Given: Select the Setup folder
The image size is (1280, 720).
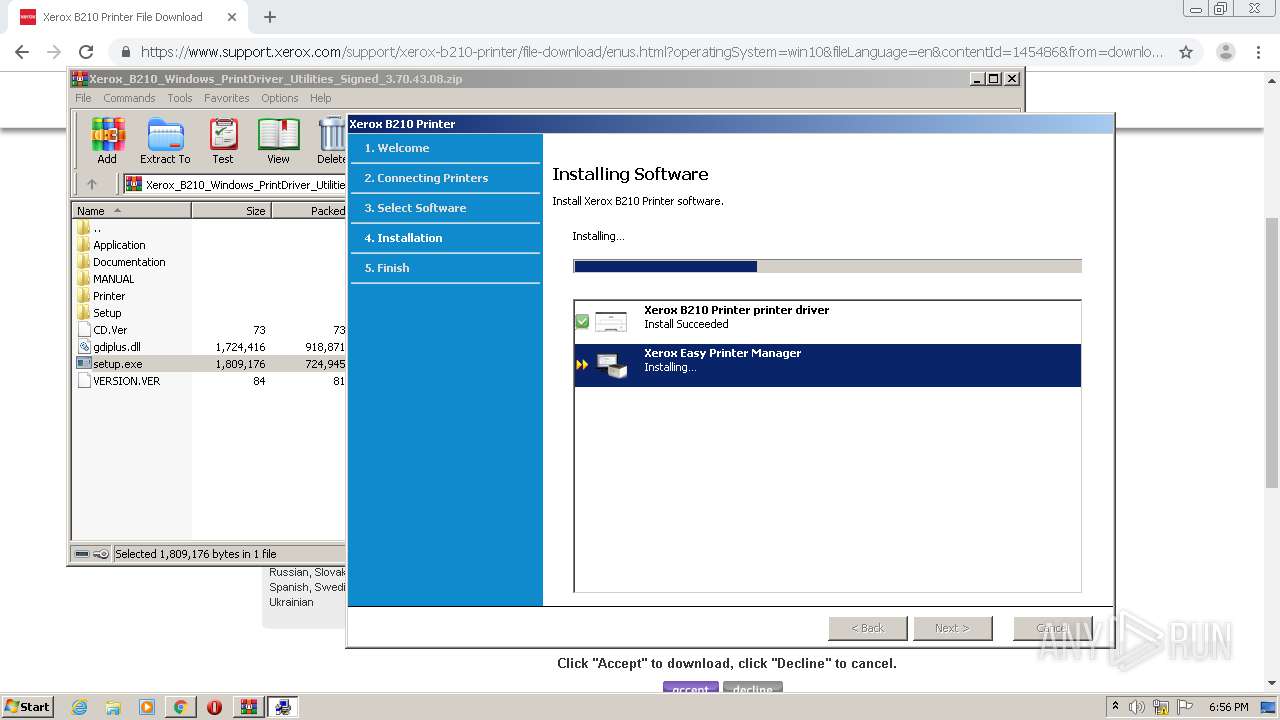Looking at the screenshot, I should 209,313.
